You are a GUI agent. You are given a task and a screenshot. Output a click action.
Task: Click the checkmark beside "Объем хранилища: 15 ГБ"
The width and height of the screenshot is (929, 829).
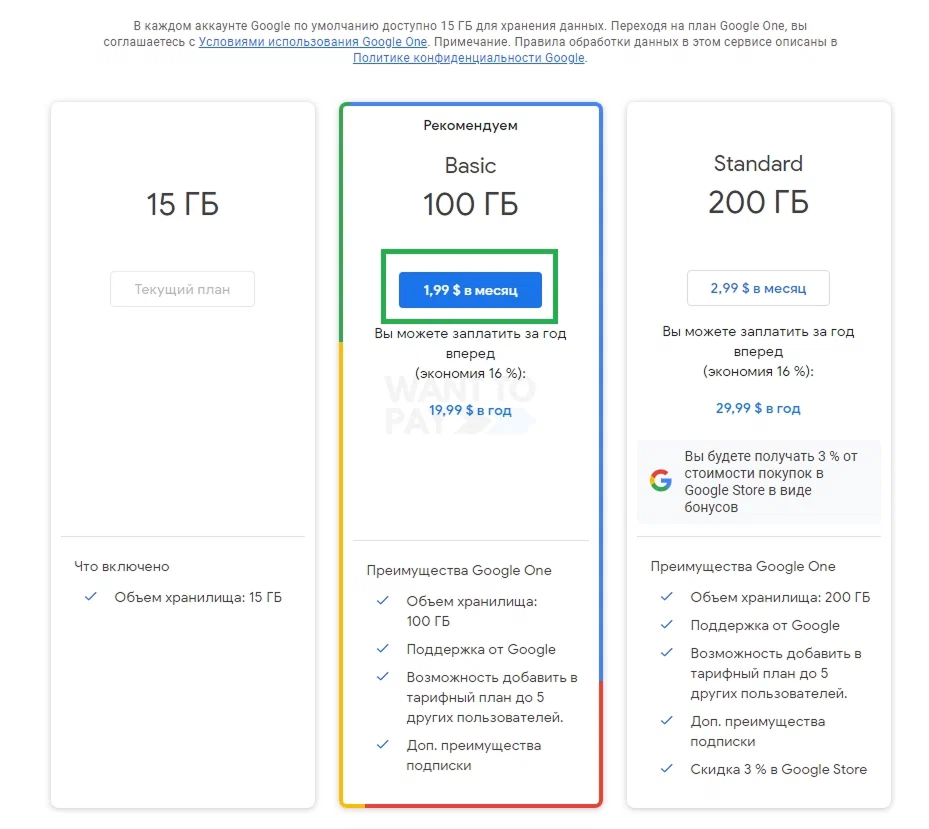click(x=91, y=597)
